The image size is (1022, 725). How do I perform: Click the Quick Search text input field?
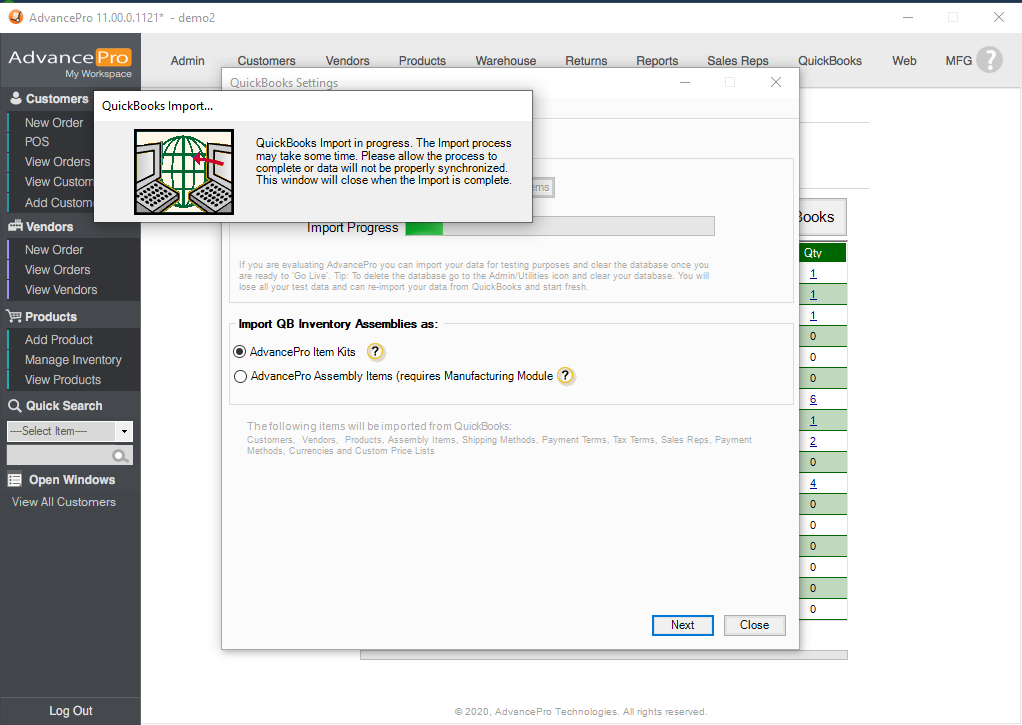click(x=59, y=456)
